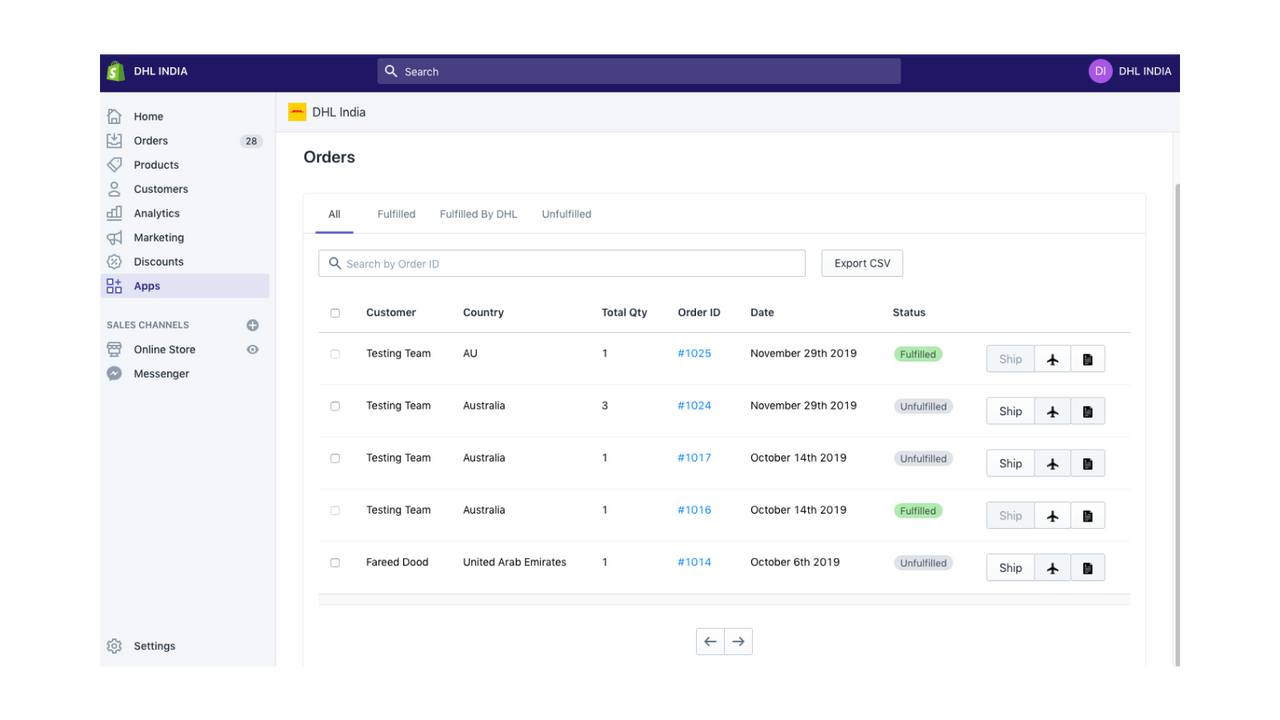The image size is (1280, 720).
Task: View Online Store eye icon
Action: tap(253, 349)
